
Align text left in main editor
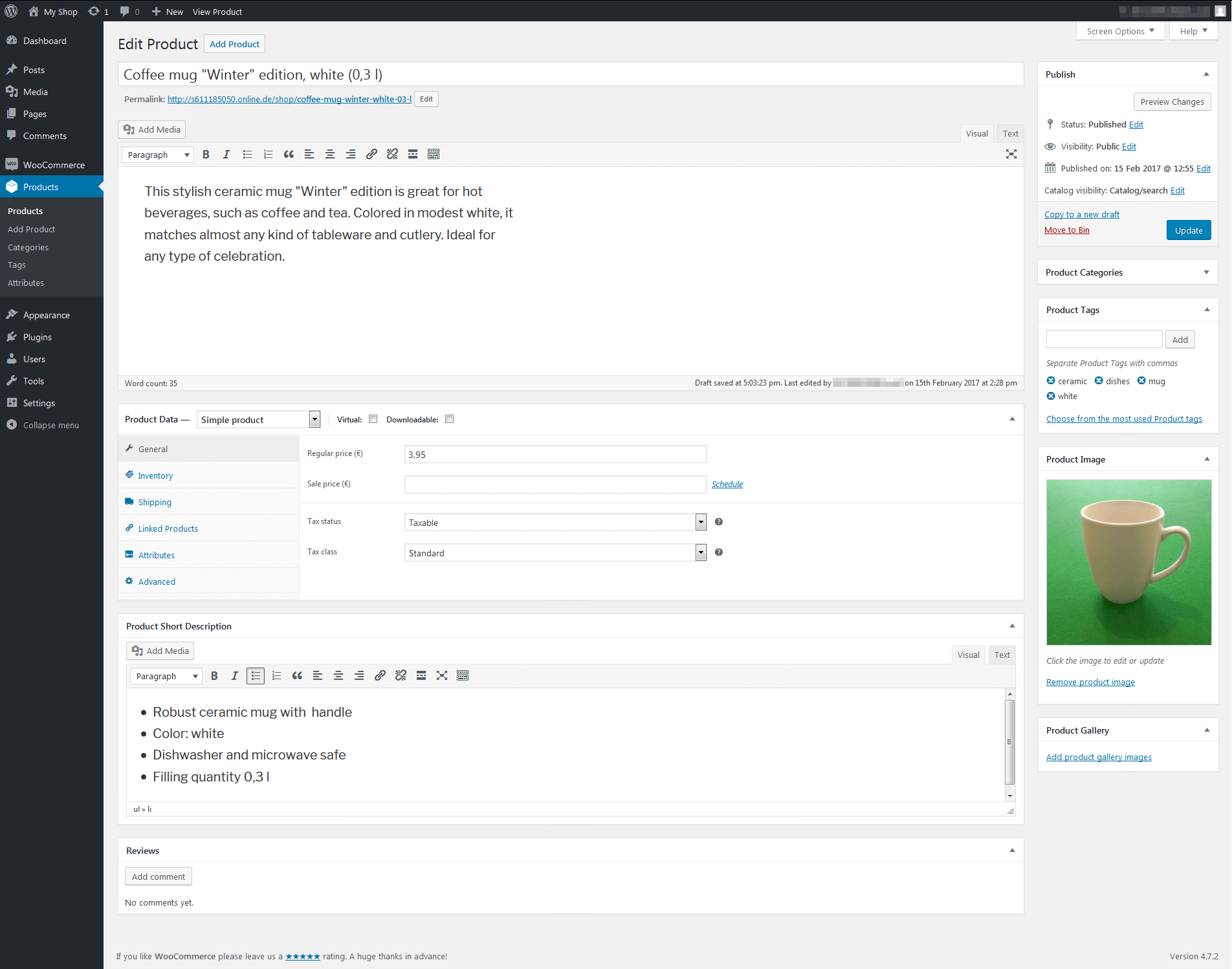pyautogui.click(x=309, y=154)
